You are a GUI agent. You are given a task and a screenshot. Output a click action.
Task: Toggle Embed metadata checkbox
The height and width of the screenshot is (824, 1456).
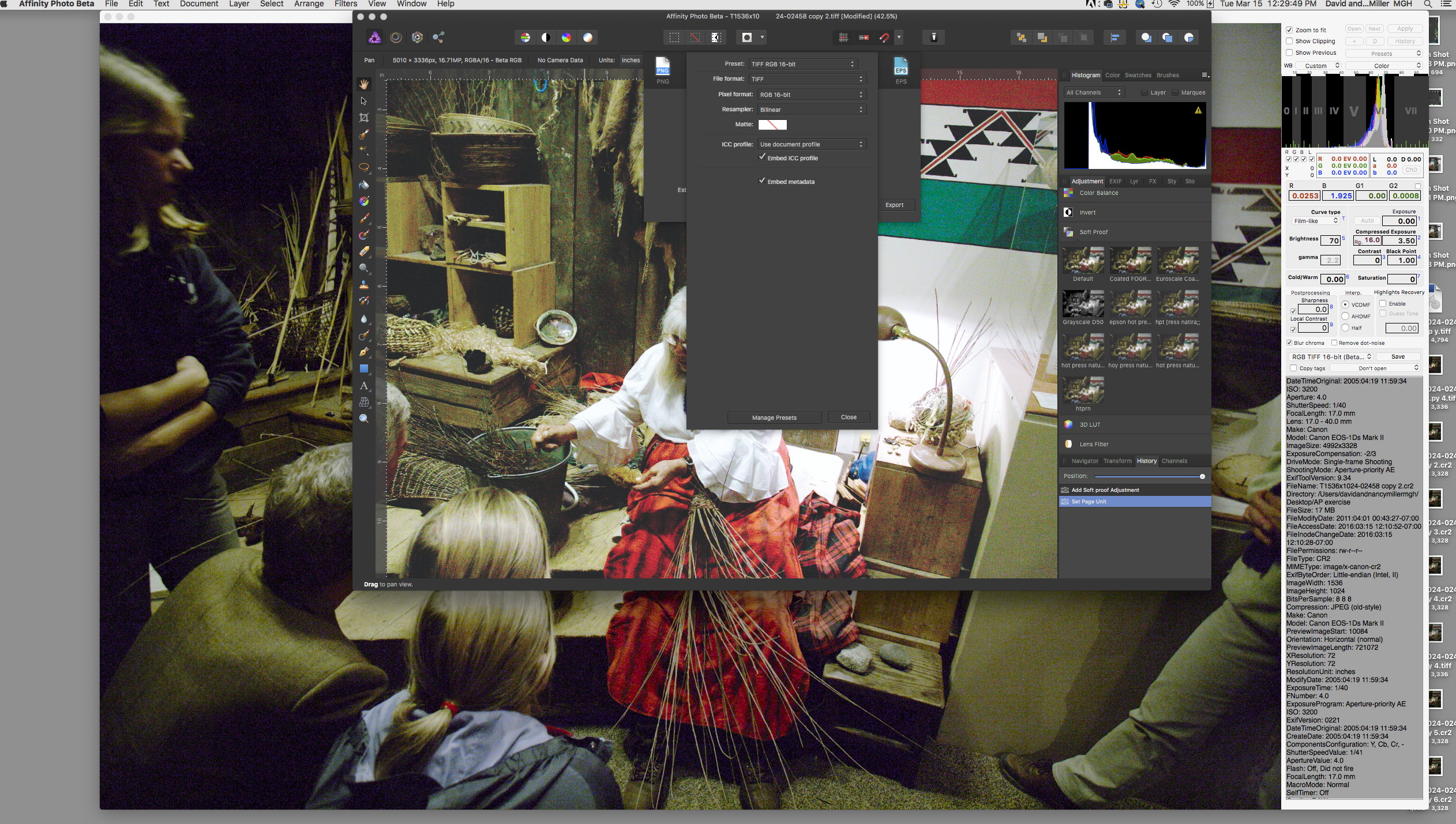(x=762, y=181)
